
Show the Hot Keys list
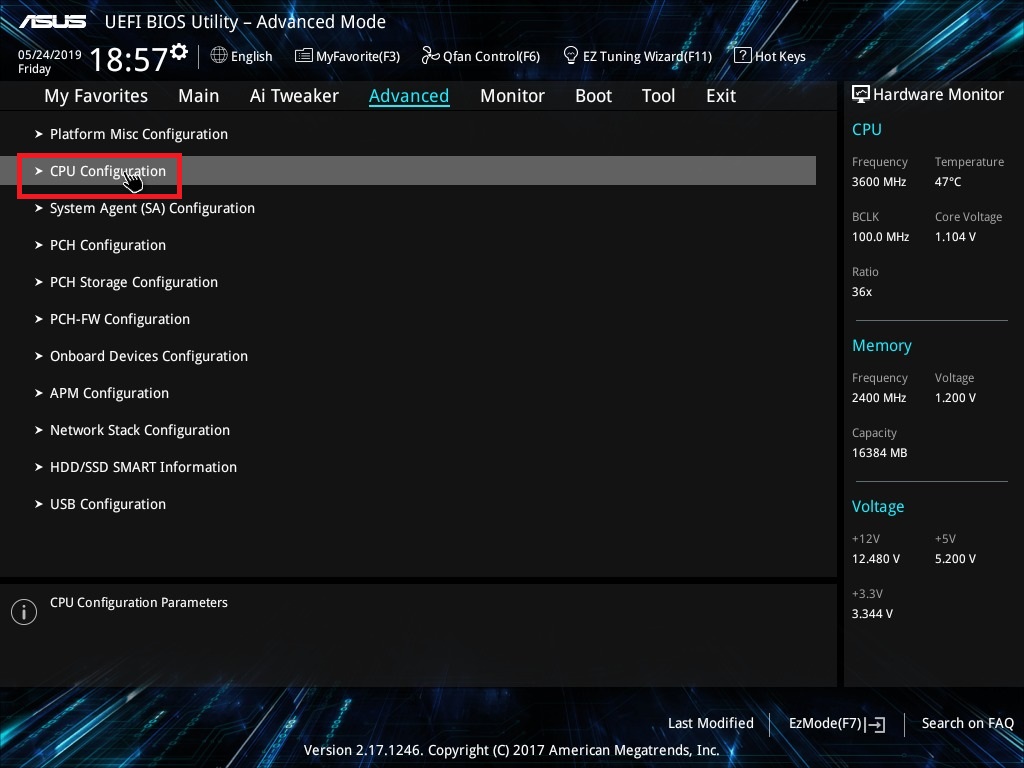click(780, 56)
